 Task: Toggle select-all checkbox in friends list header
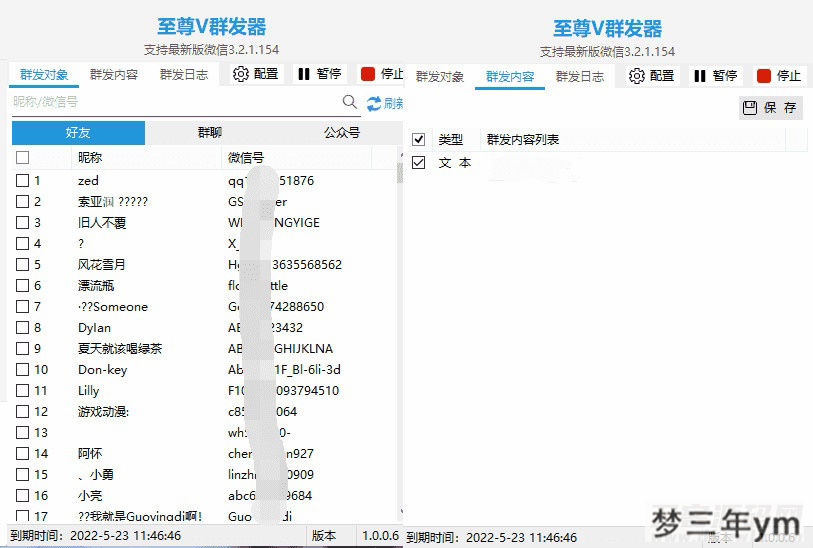(x=22, y=157)
